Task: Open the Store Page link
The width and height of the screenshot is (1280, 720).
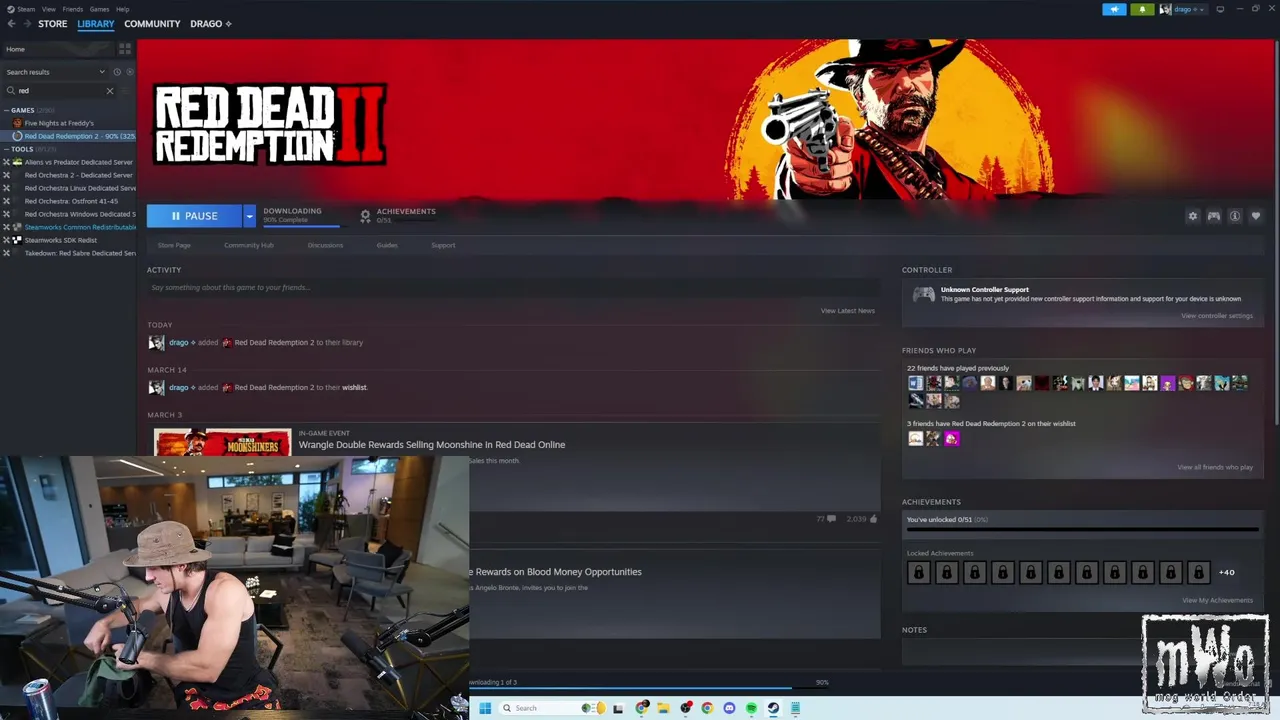Action: [174, 245]
